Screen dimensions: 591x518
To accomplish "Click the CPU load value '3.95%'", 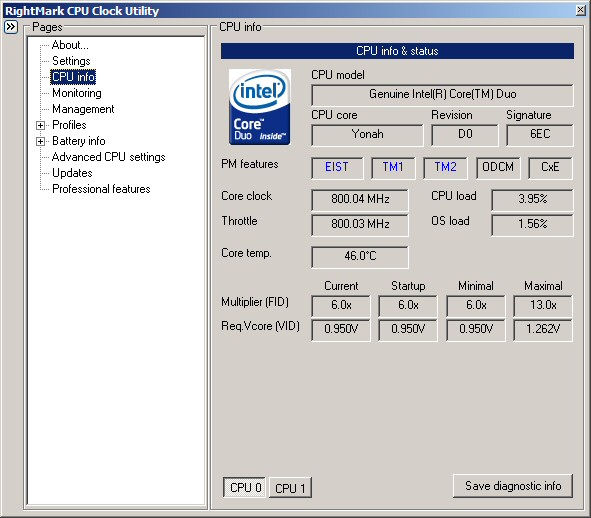I will tap(532, 200).
